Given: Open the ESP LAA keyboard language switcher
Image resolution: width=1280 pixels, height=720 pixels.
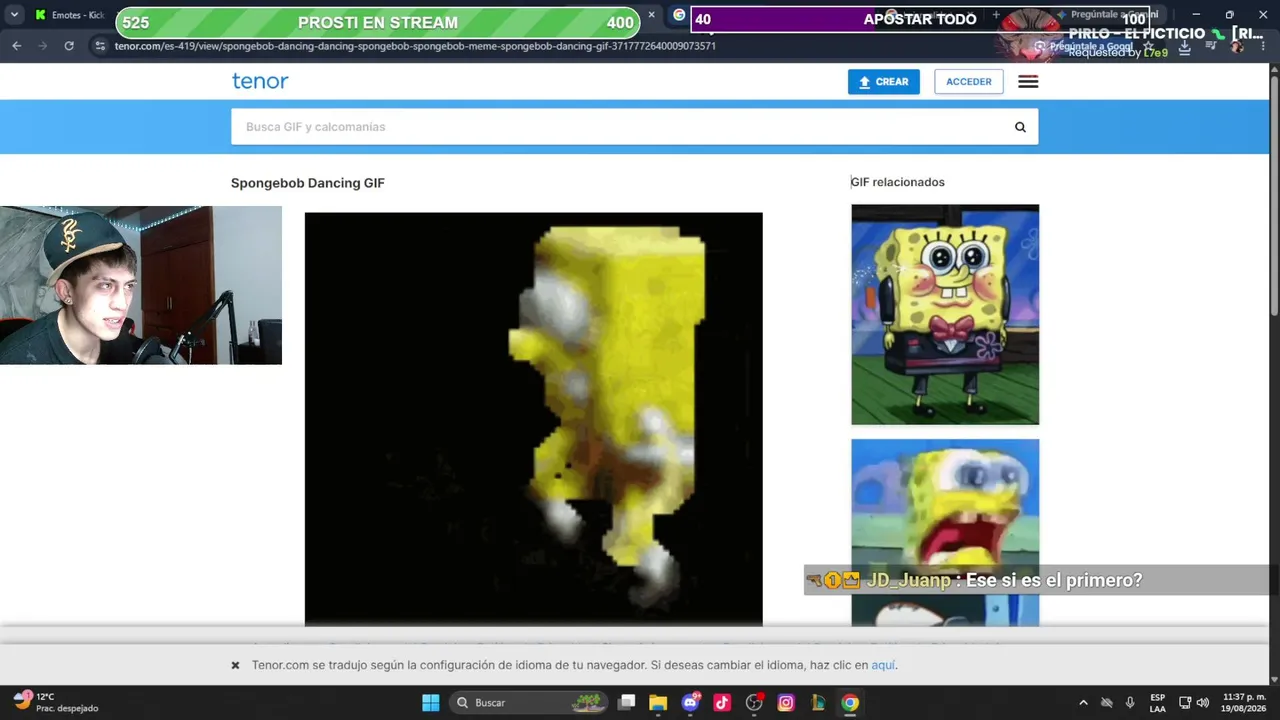Looking at the screenshot, I should tap(1157, 703).
